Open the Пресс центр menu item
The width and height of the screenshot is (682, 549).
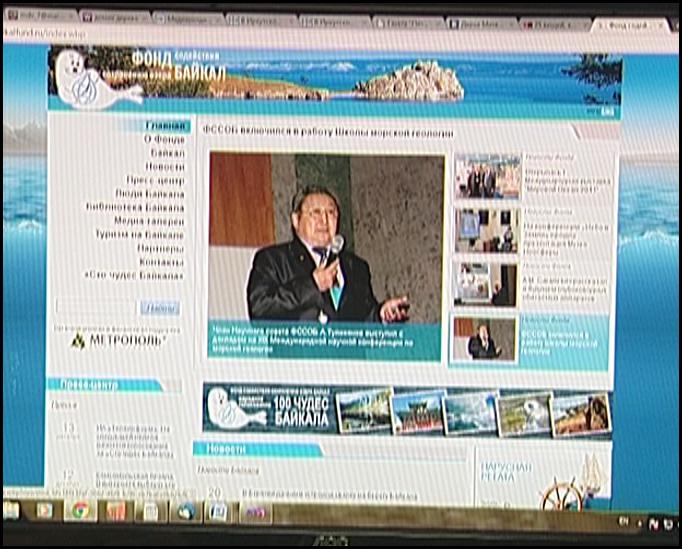click(x=155, y=180)
